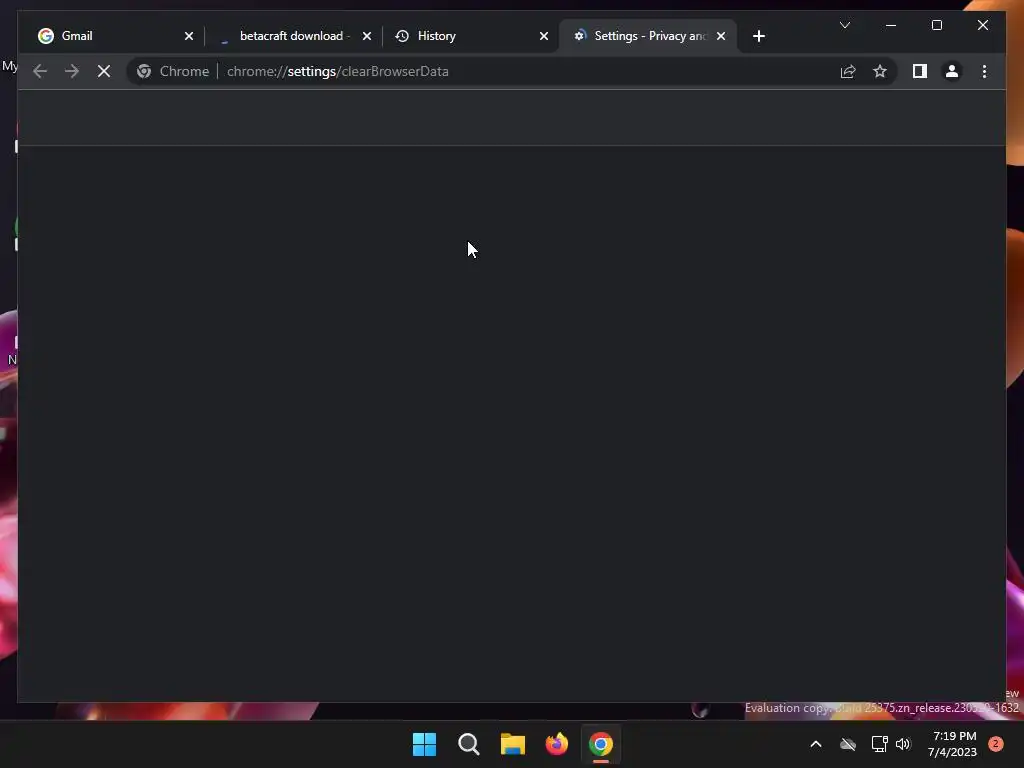Close the betacraft download tab

366,36
